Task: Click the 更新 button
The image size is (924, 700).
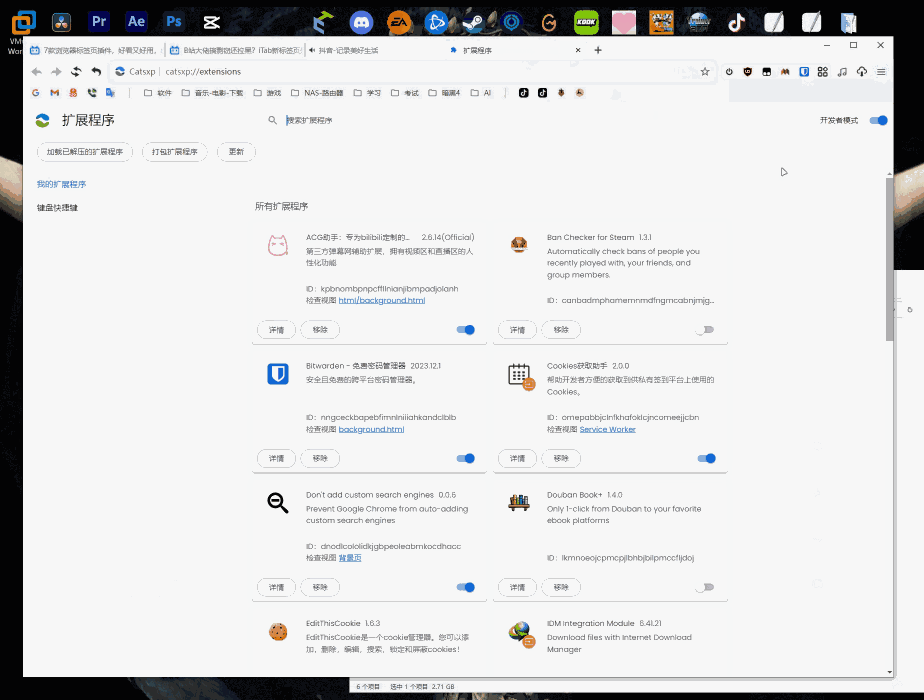Action: (236, 152)
